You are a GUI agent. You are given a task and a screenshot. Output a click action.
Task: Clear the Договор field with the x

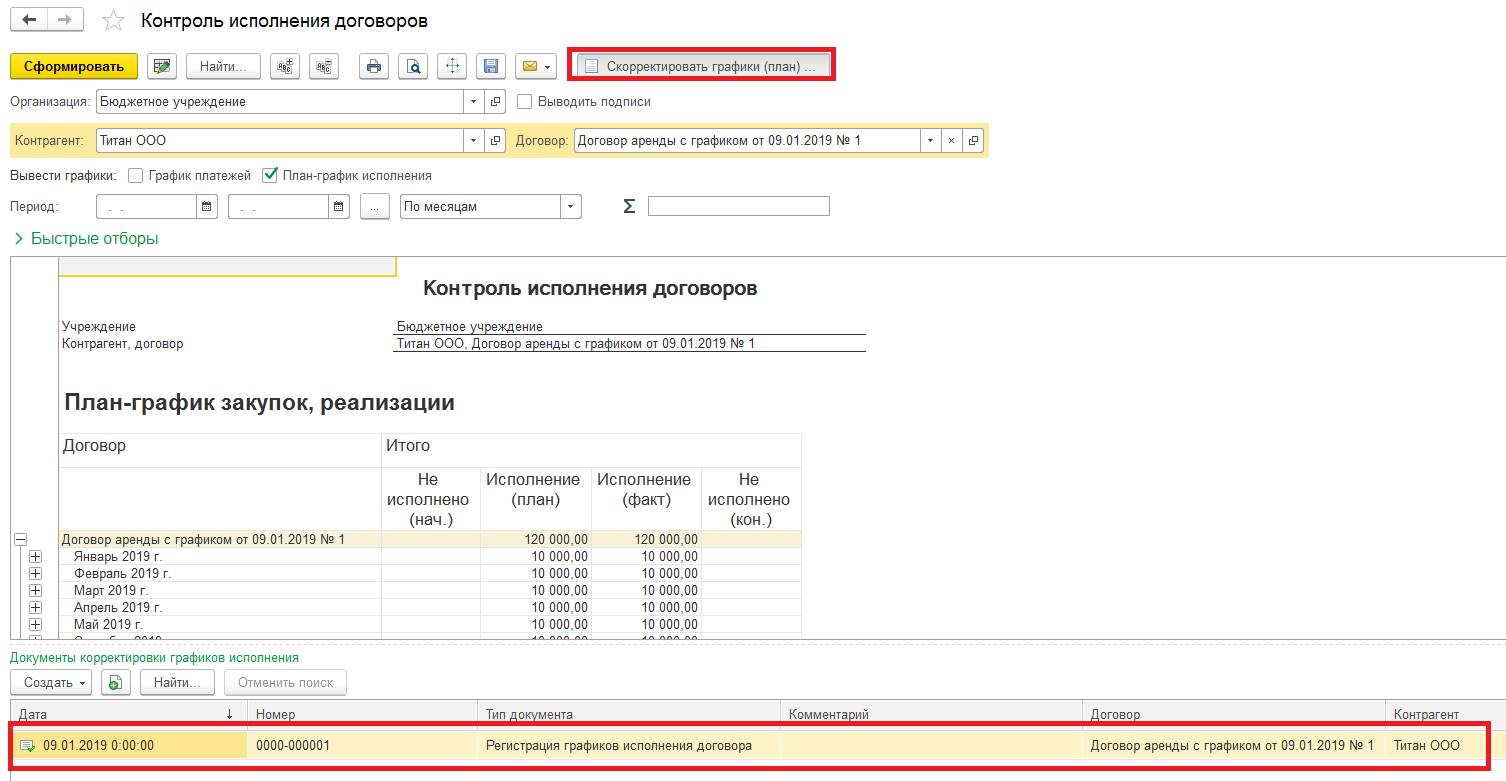coord(952,141)
